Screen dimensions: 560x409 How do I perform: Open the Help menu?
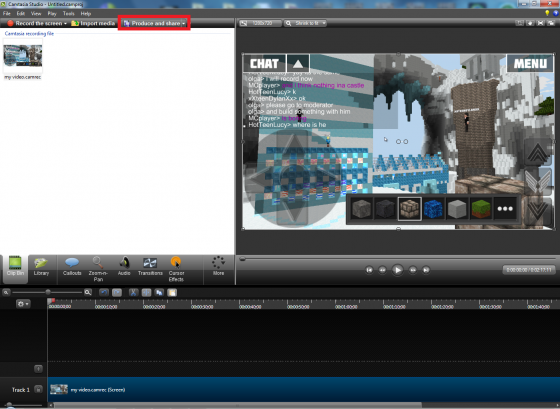tap(86, 14)
